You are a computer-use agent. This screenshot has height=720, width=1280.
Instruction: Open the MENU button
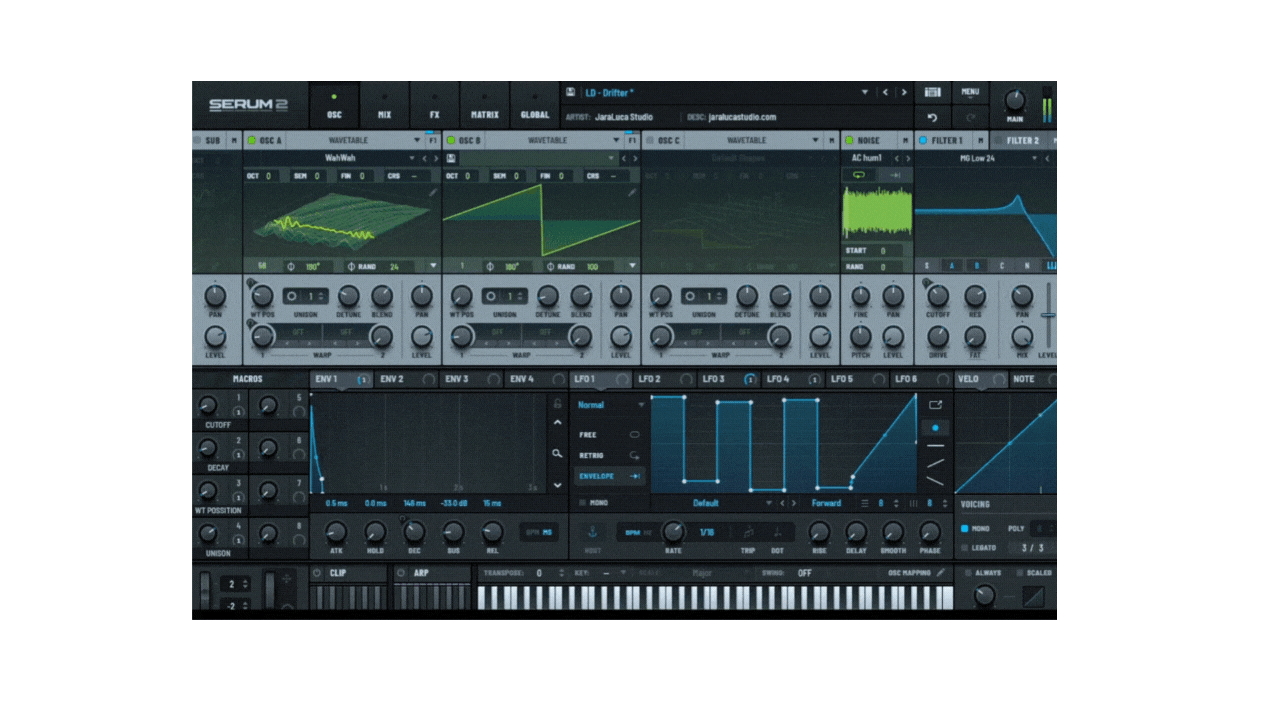pos(970,92)
